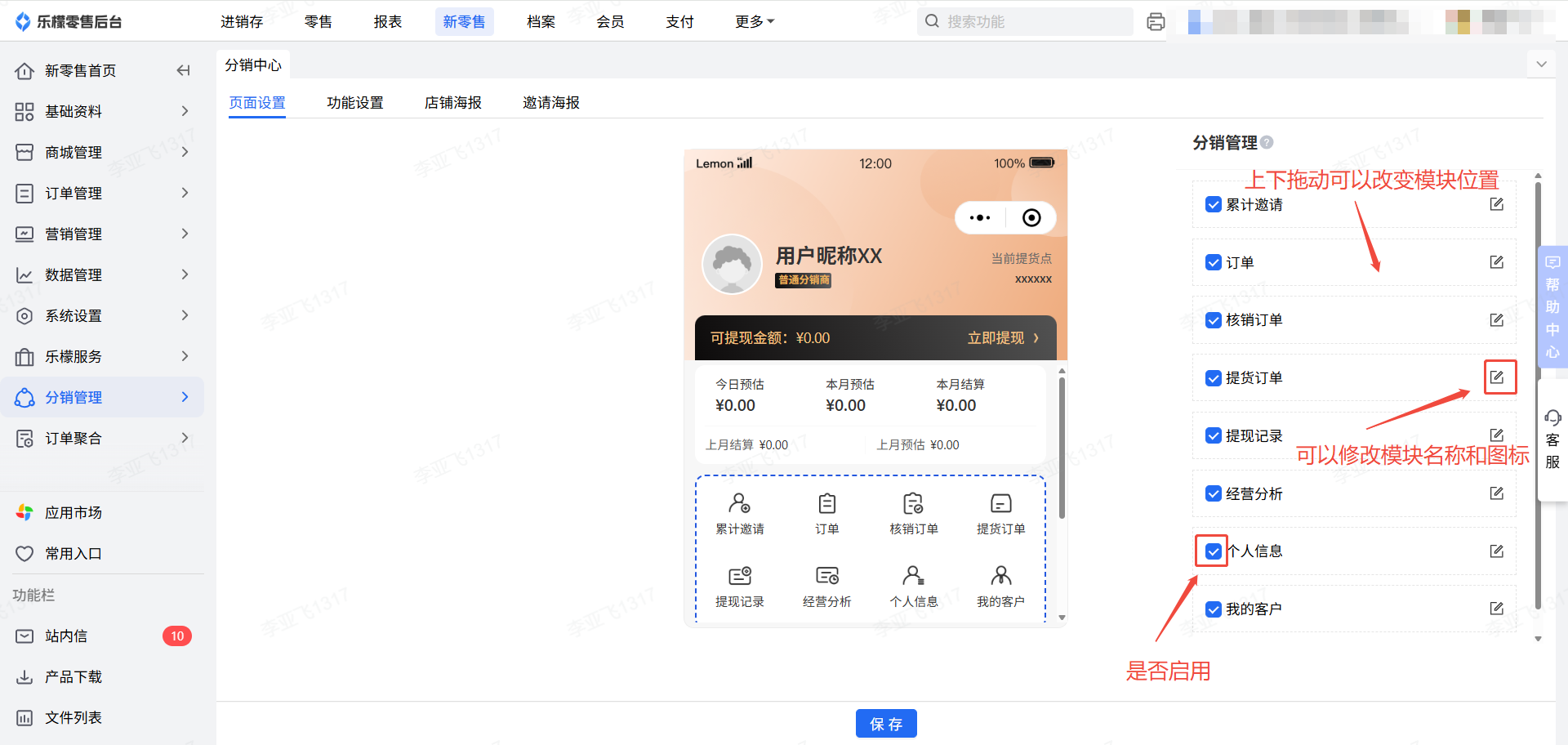Screen dimensions: 1568x745
Task: Open the 客服 support widget
Action: 1552,440
